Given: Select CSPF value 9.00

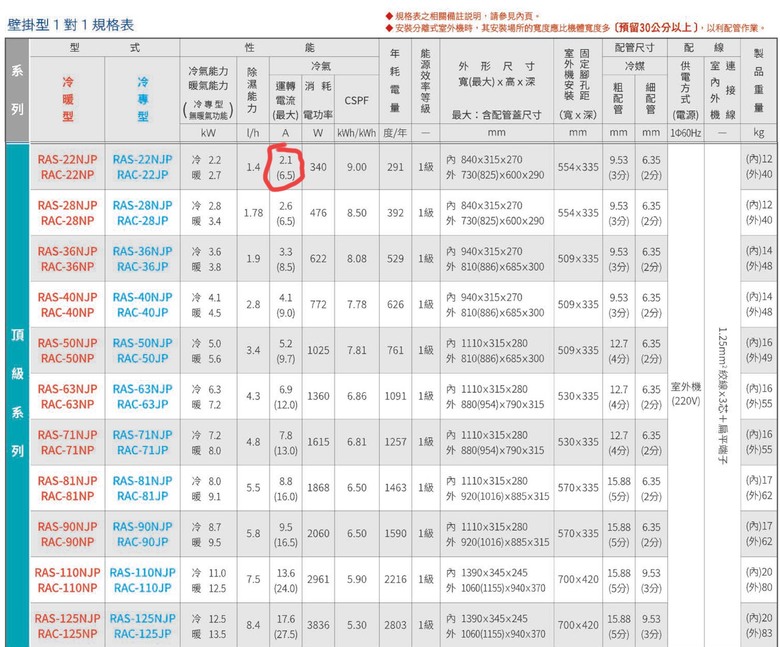Looking at the screenshot, I should coord(357,167).
